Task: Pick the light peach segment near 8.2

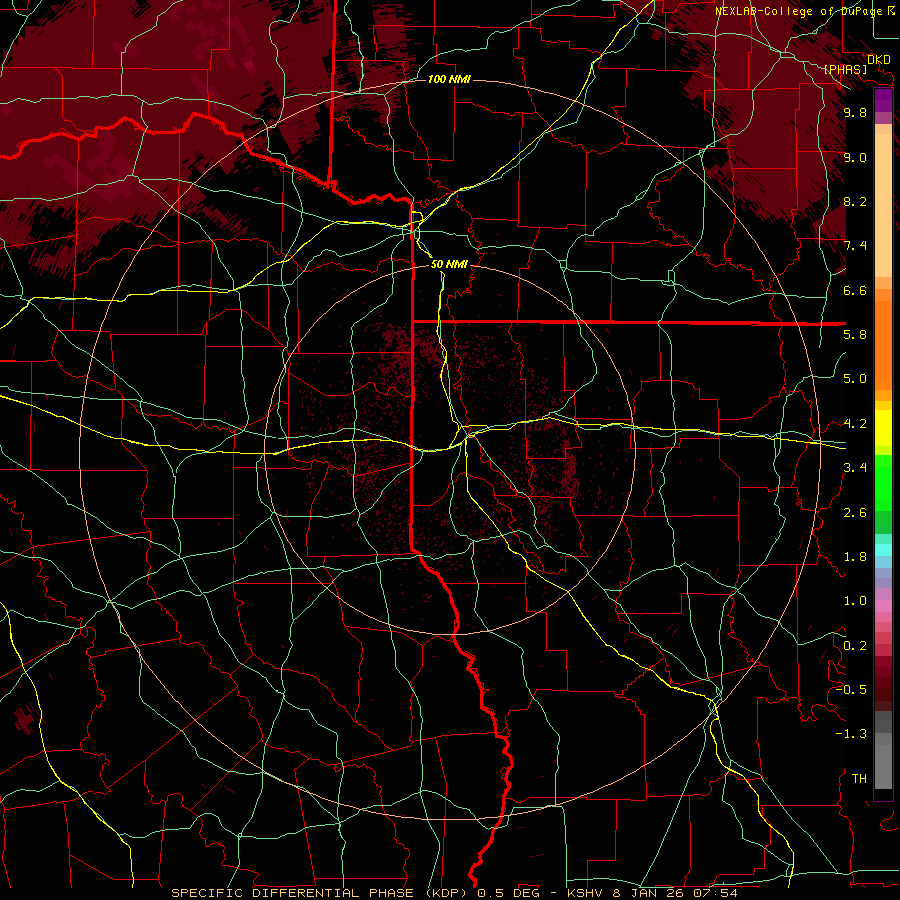Action: click(883, 207)
